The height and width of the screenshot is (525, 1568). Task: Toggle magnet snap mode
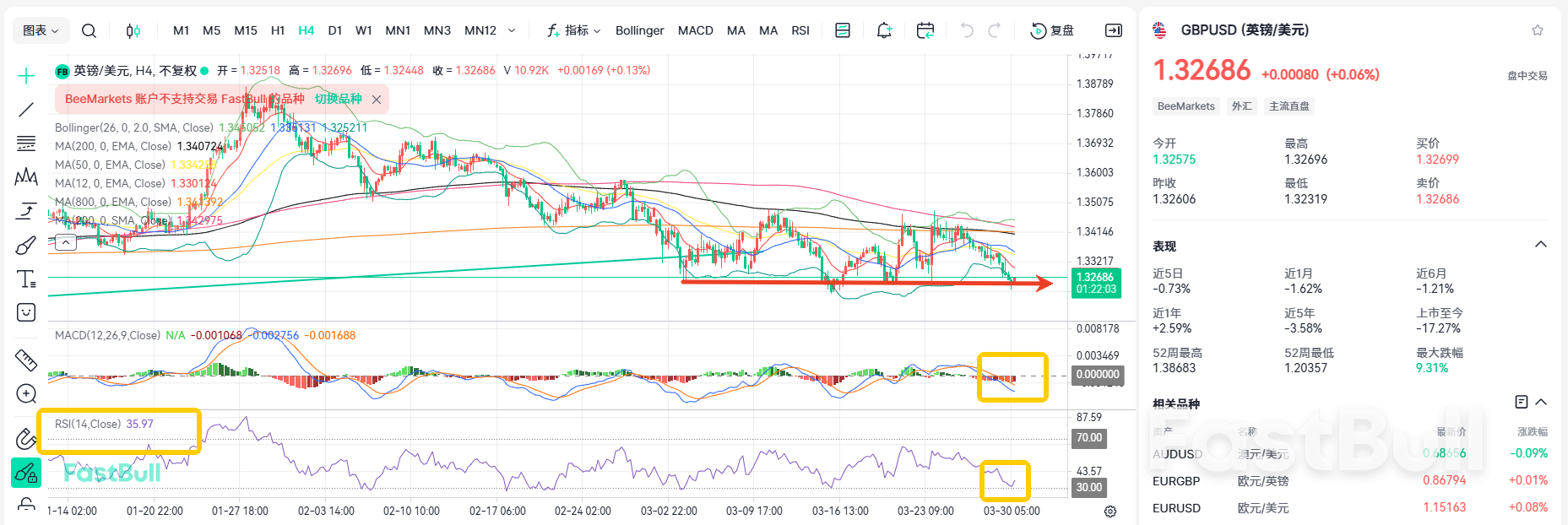tap(26, 438)
